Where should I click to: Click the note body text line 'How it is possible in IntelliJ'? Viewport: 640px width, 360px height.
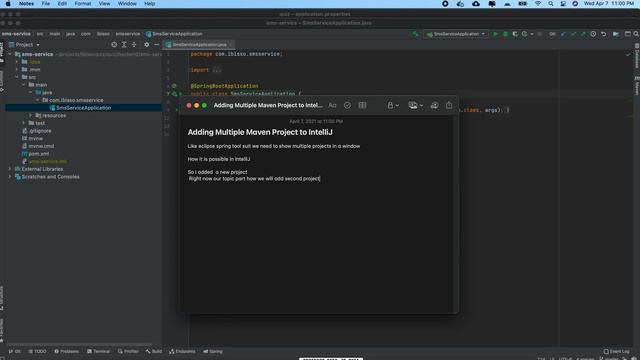click(219, 159)
